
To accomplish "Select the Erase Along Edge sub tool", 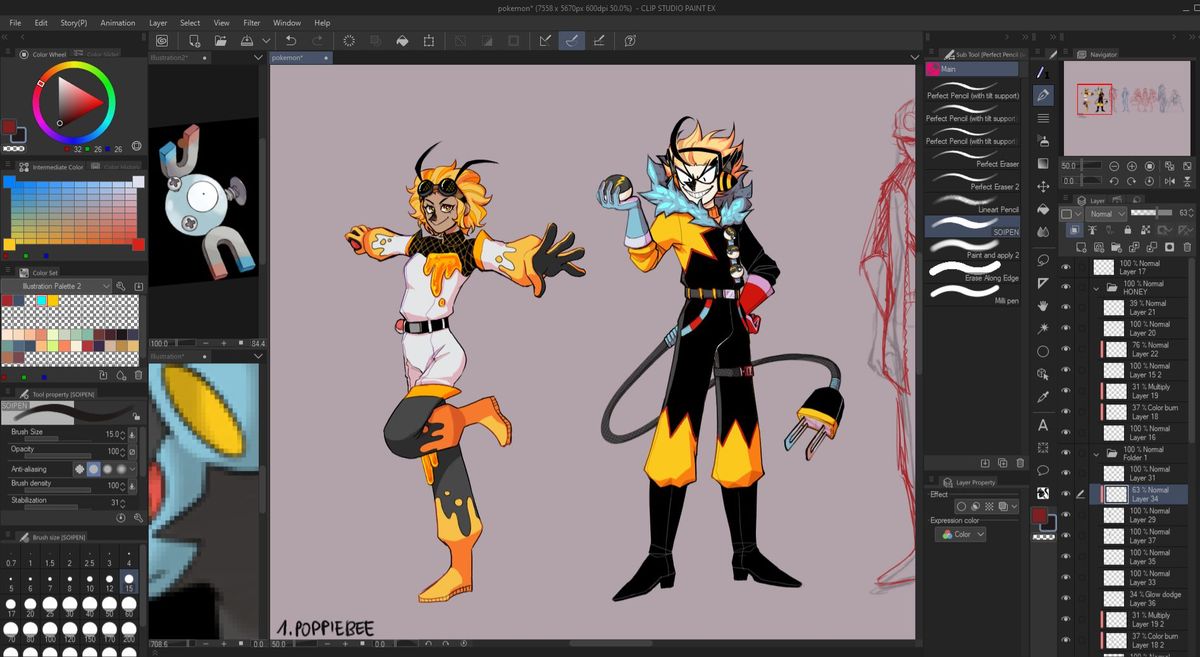I will [x=972, y=275].
